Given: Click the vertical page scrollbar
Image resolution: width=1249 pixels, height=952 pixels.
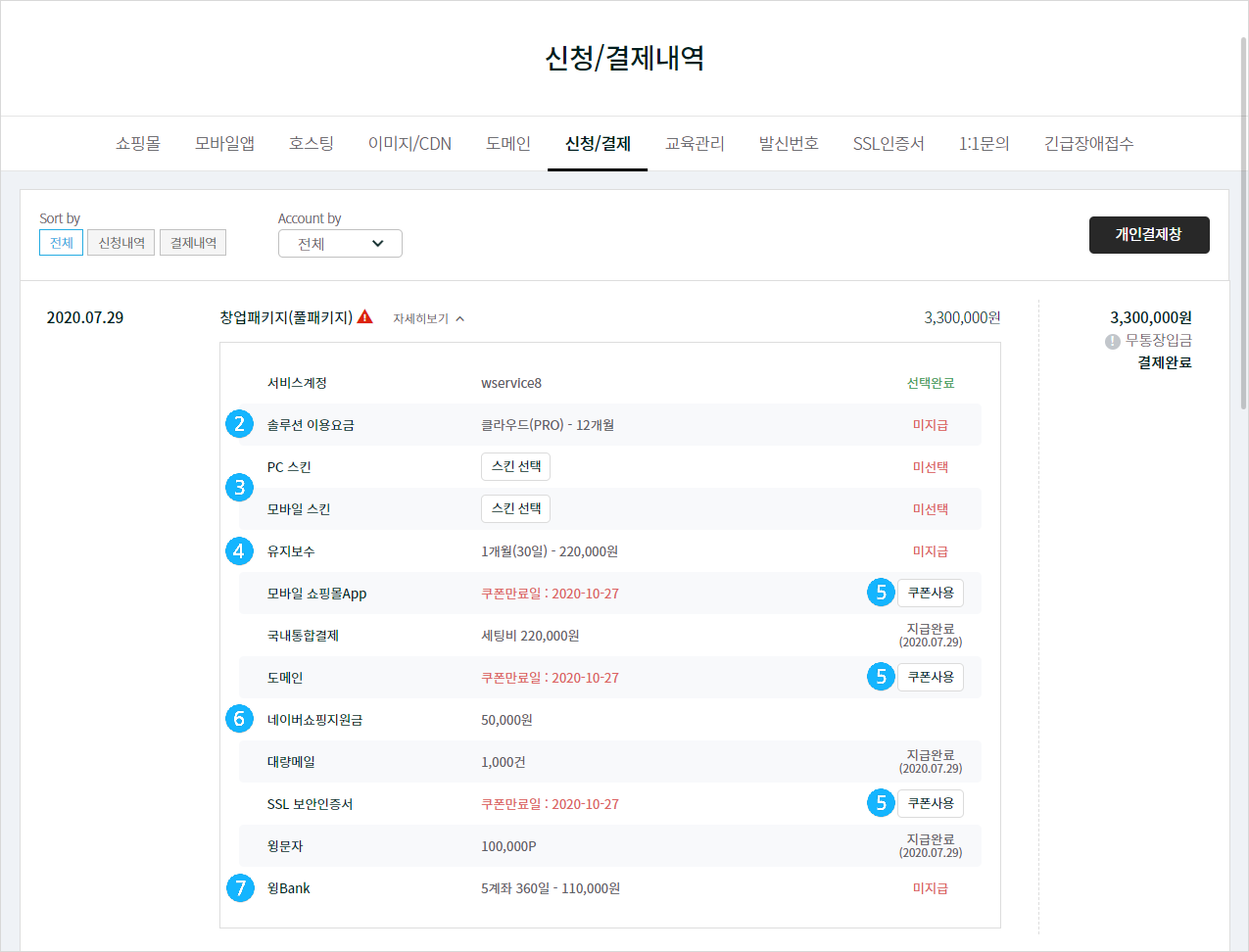Looking at the screenshot, I should pyautogui.click(x=1243, y=223).
